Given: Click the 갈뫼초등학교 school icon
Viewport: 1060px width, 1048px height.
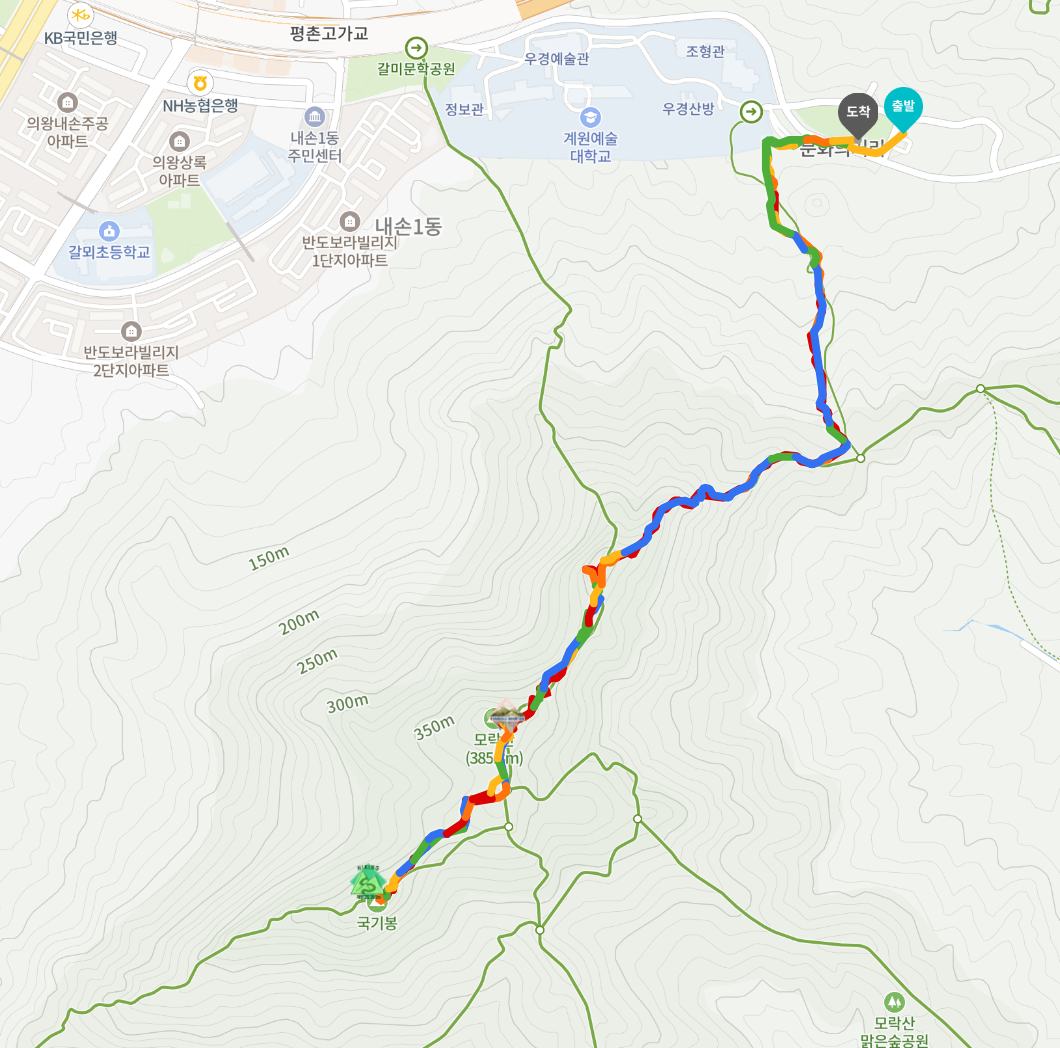Looking at the screenshot, I should click(x=109, y=231).
